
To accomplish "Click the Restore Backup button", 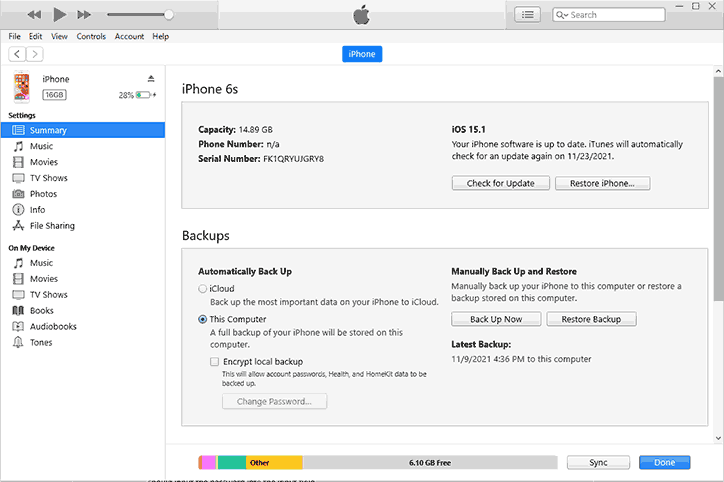I will (591, 319).
